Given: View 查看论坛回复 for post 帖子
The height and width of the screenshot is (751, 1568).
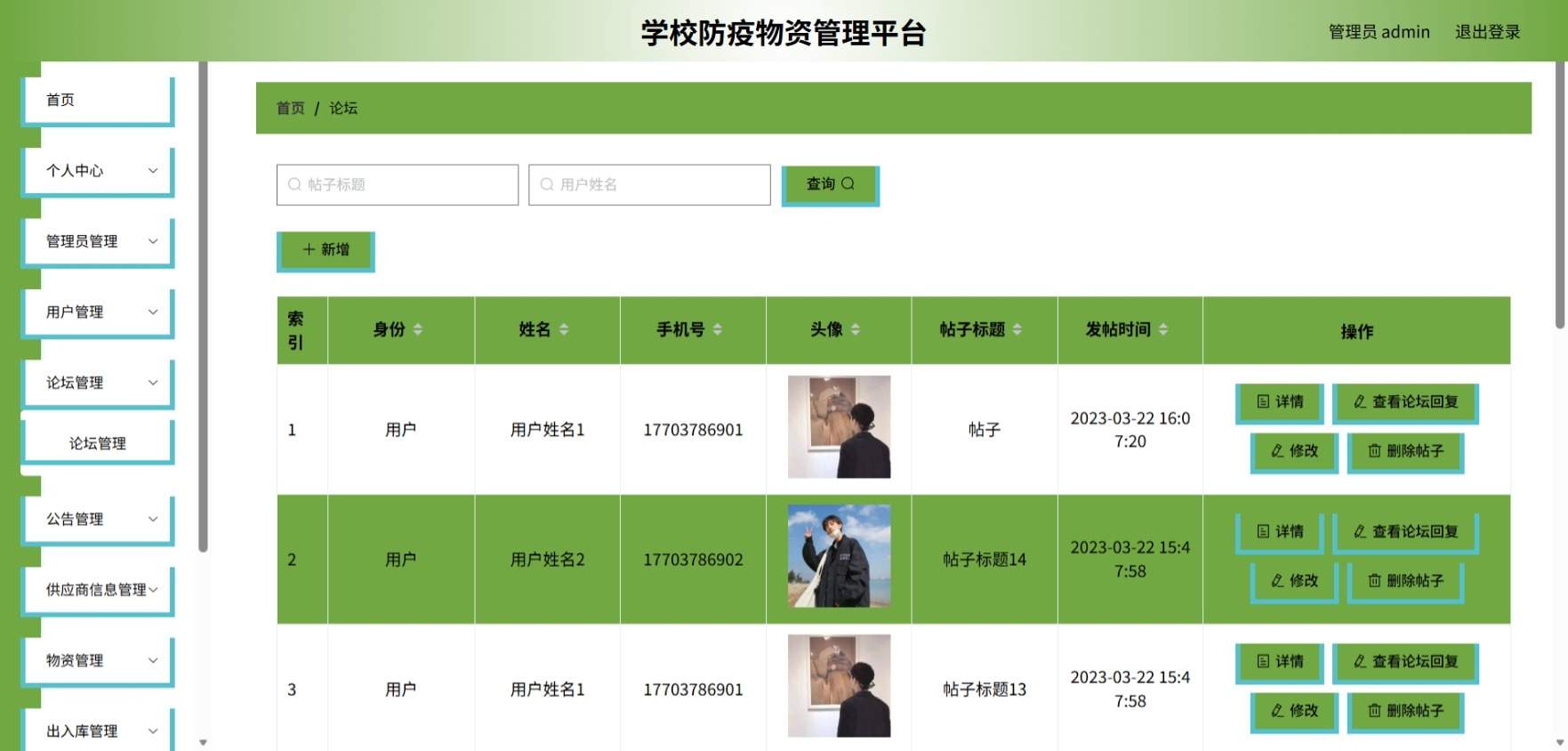Looking at the screenshot, I should point(1405,403).
